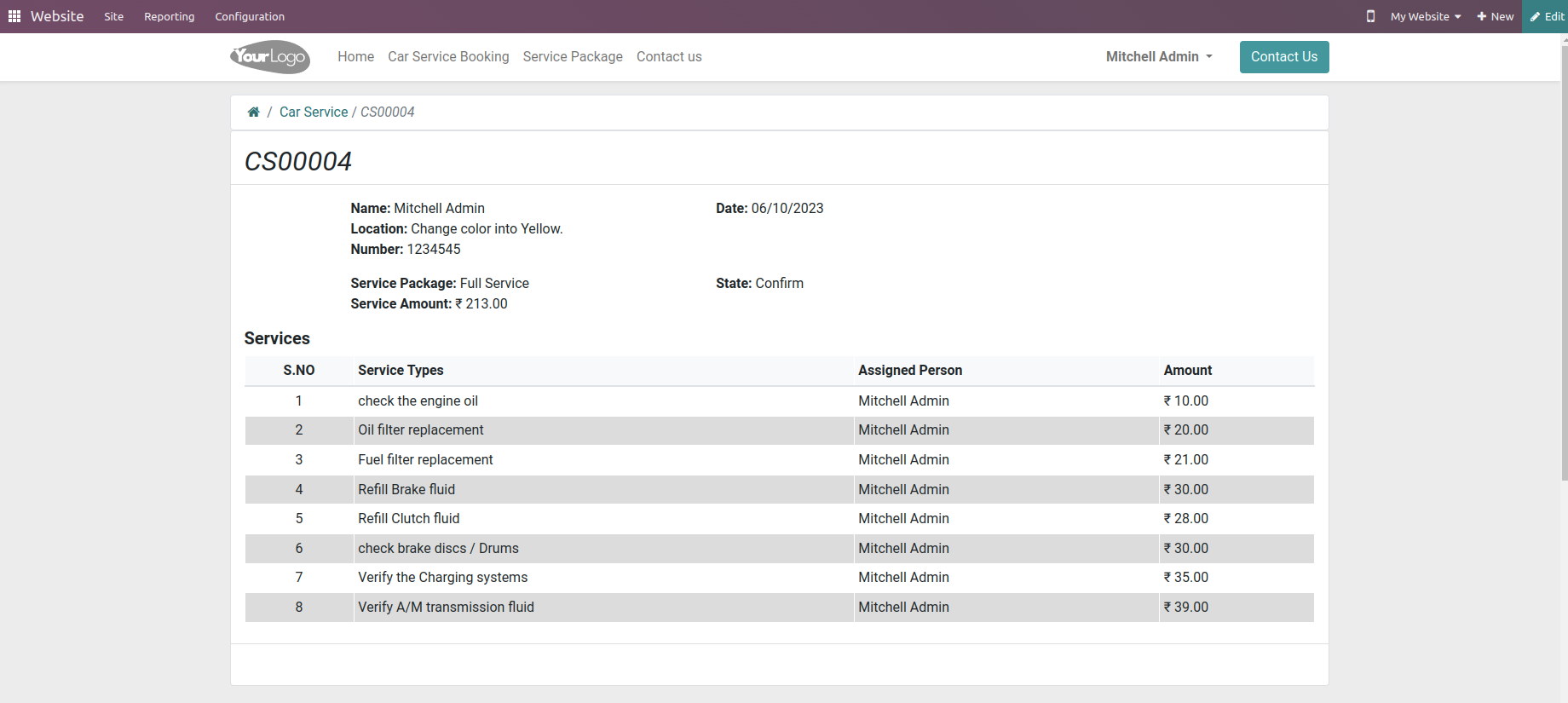
Task: Click the plus New button
Action: coord(1496,16)
